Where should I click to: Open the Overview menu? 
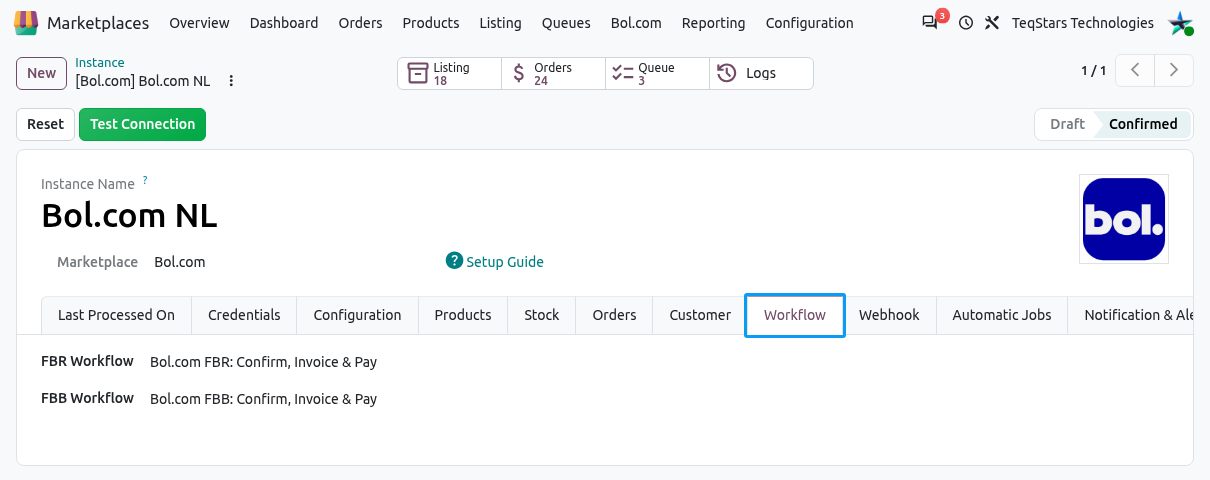pos(199,23)
